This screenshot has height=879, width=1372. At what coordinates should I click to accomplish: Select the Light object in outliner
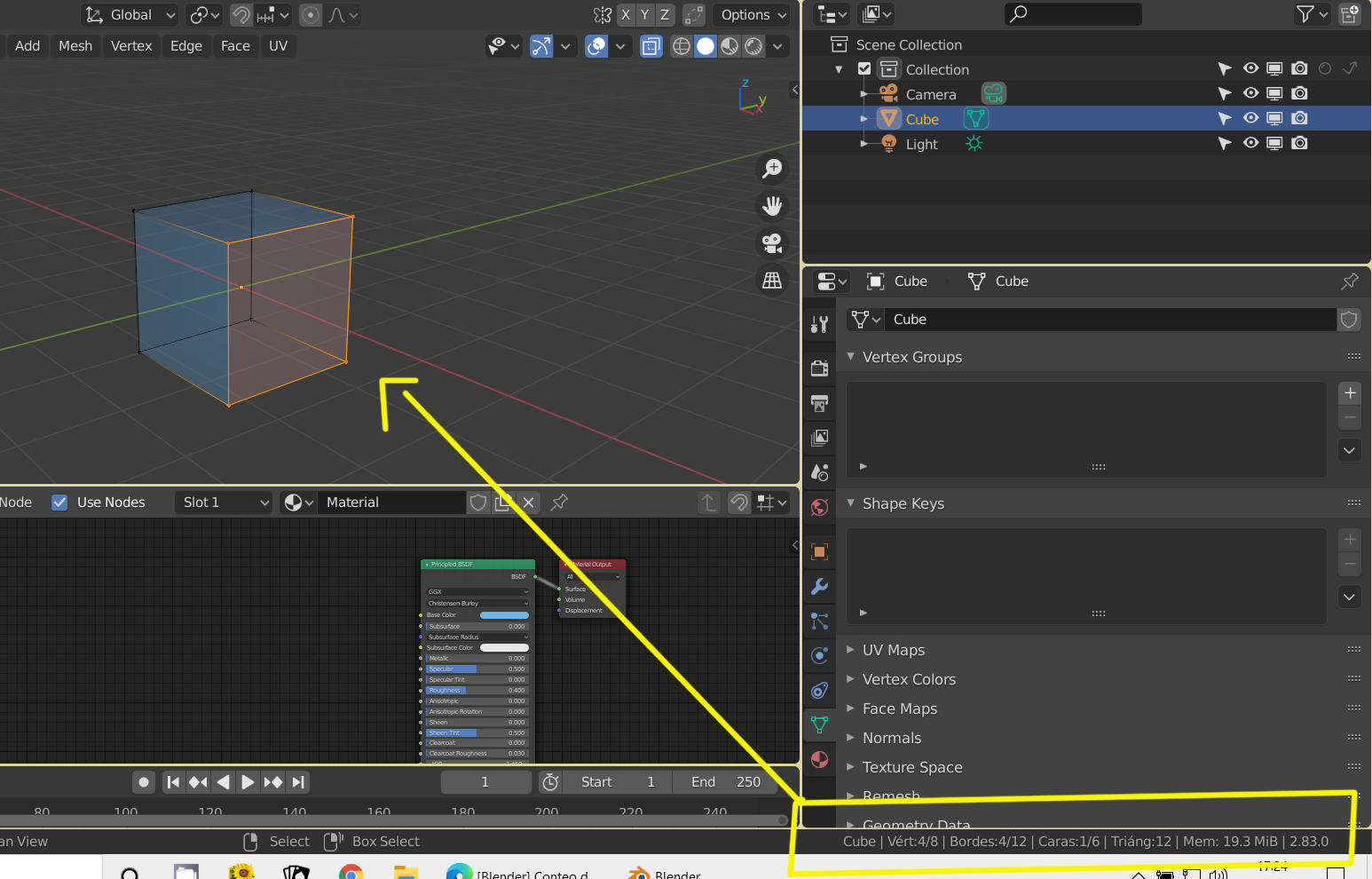(x=921, y=144)
